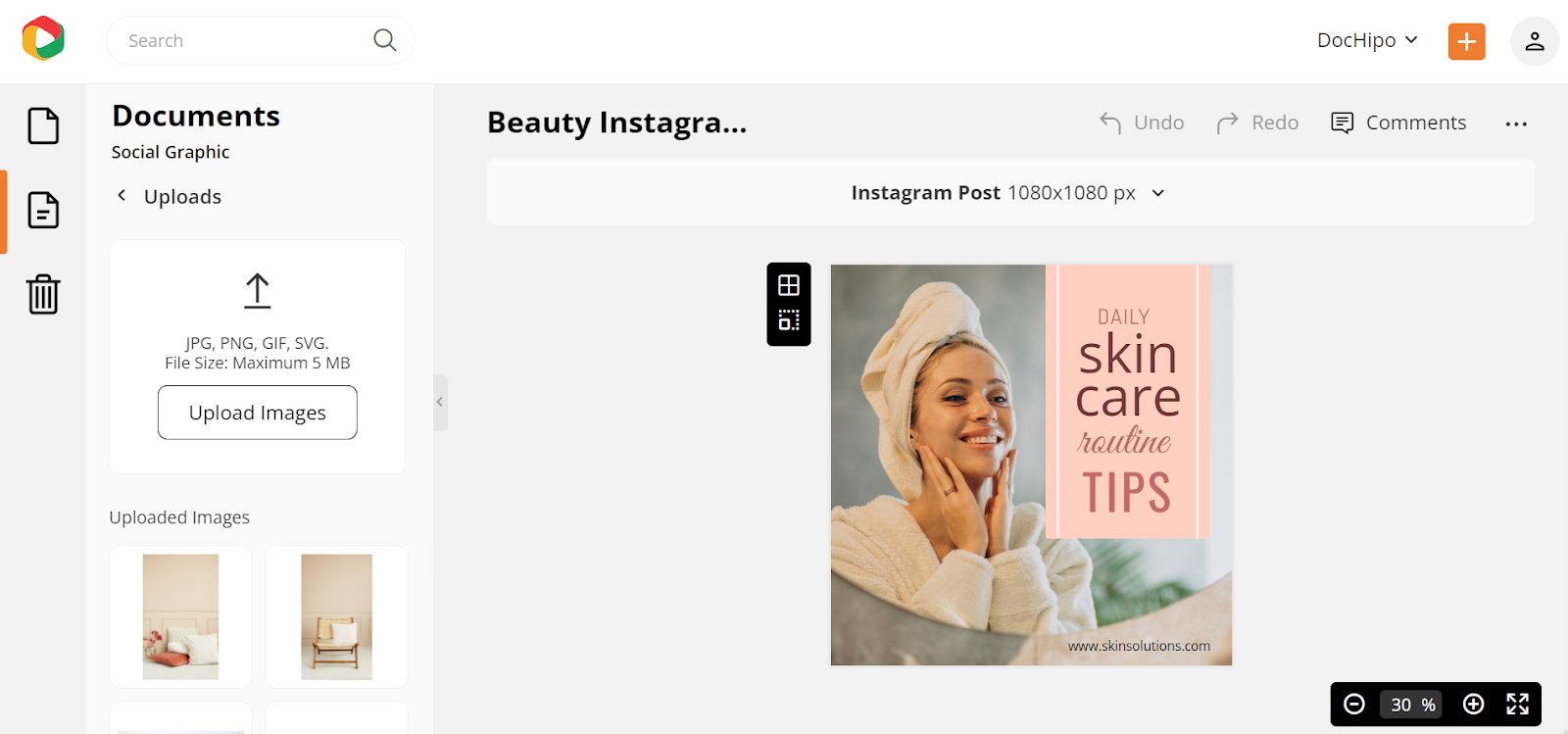1568x734 pixels.
Task: Open the Comments panel
Action: (x=1398, y=122)
